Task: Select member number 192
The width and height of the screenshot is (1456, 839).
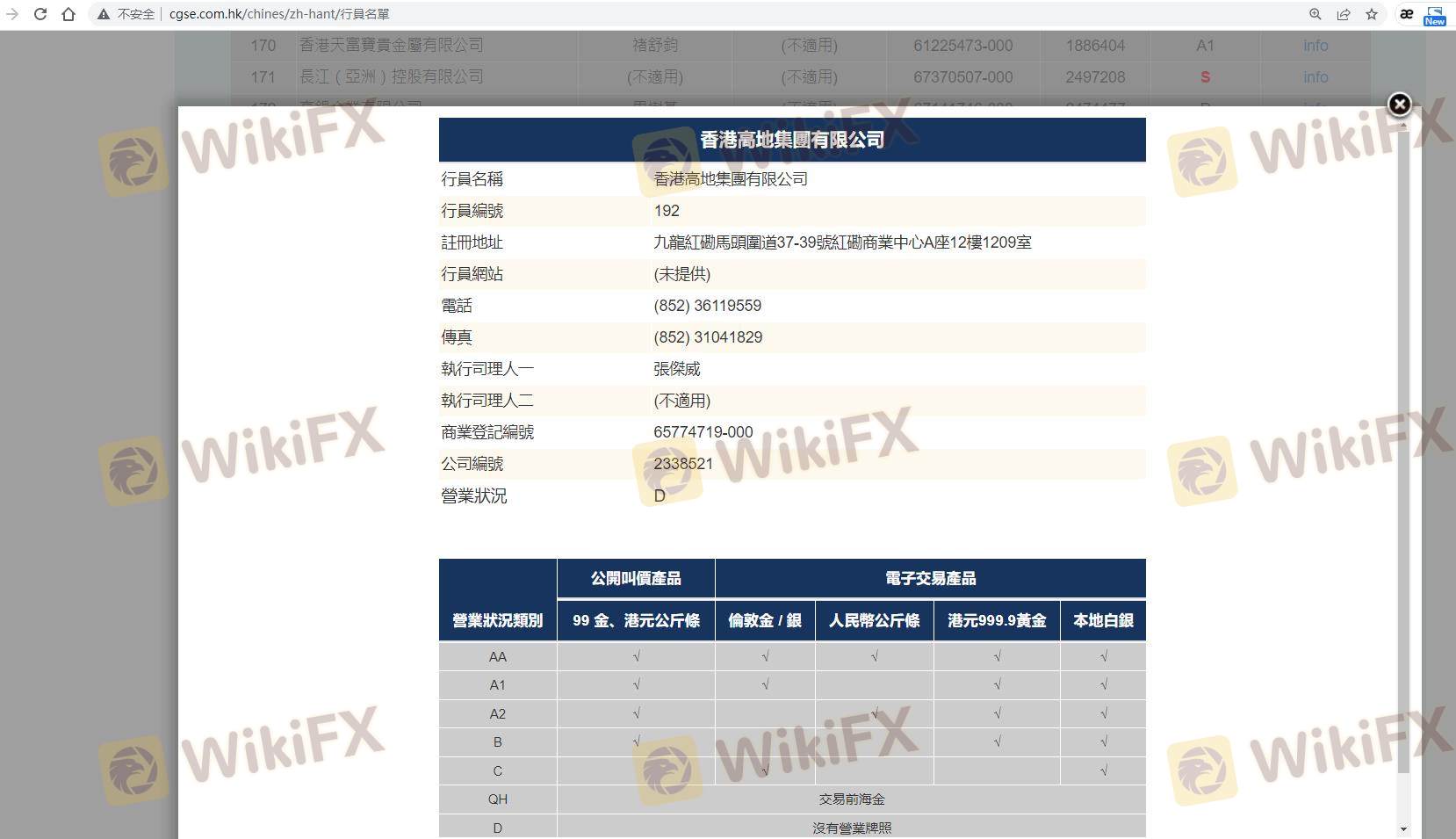Action: click(667, 211)
